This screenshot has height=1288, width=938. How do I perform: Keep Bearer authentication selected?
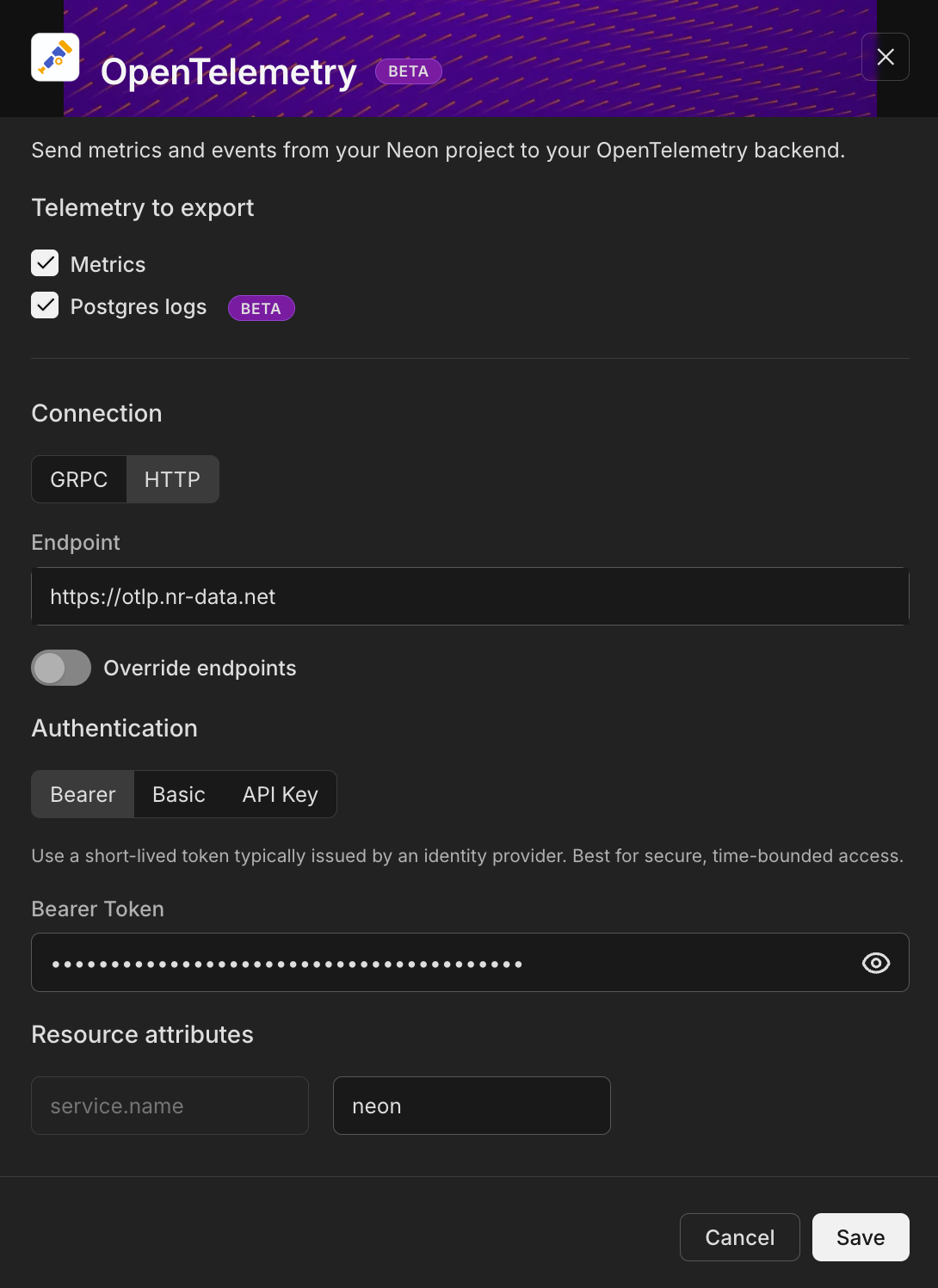tap(82, 793)
